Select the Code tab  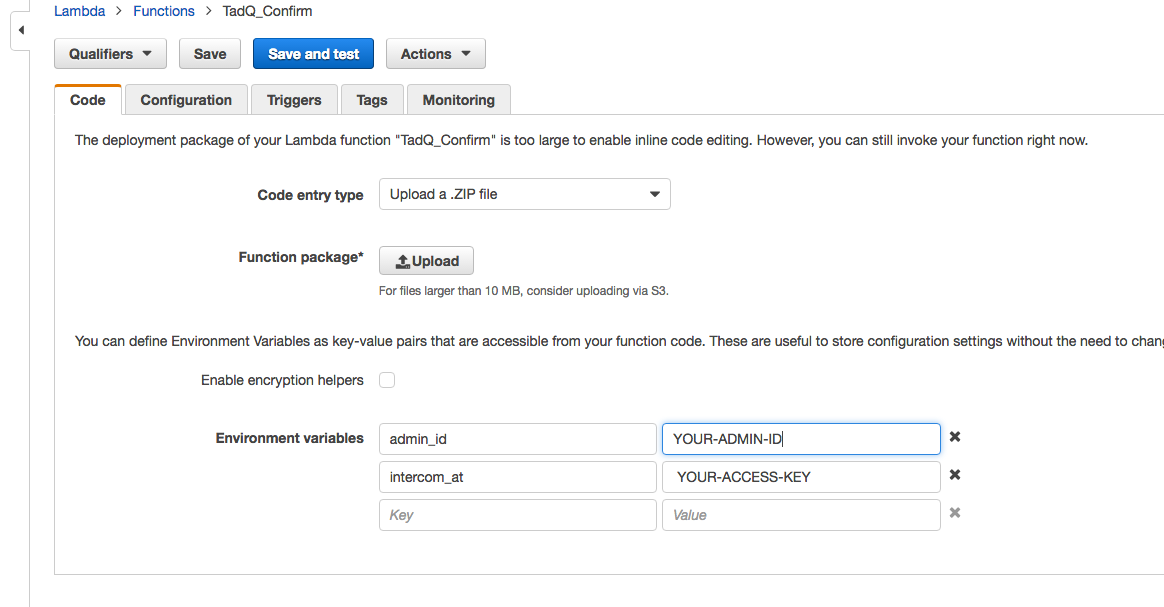[x=88, y=99]
